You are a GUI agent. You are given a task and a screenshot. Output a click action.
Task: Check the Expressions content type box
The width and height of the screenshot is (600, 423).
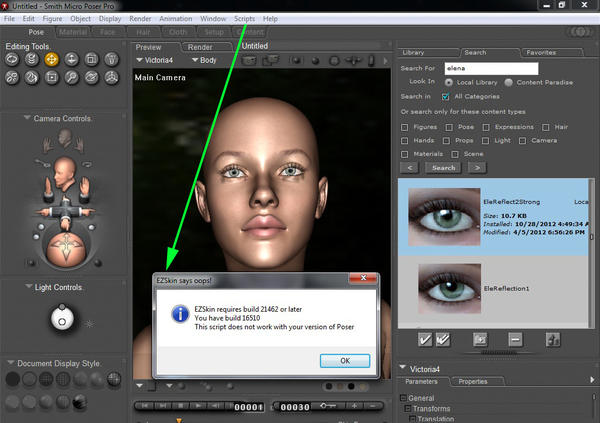coord(486,127)
